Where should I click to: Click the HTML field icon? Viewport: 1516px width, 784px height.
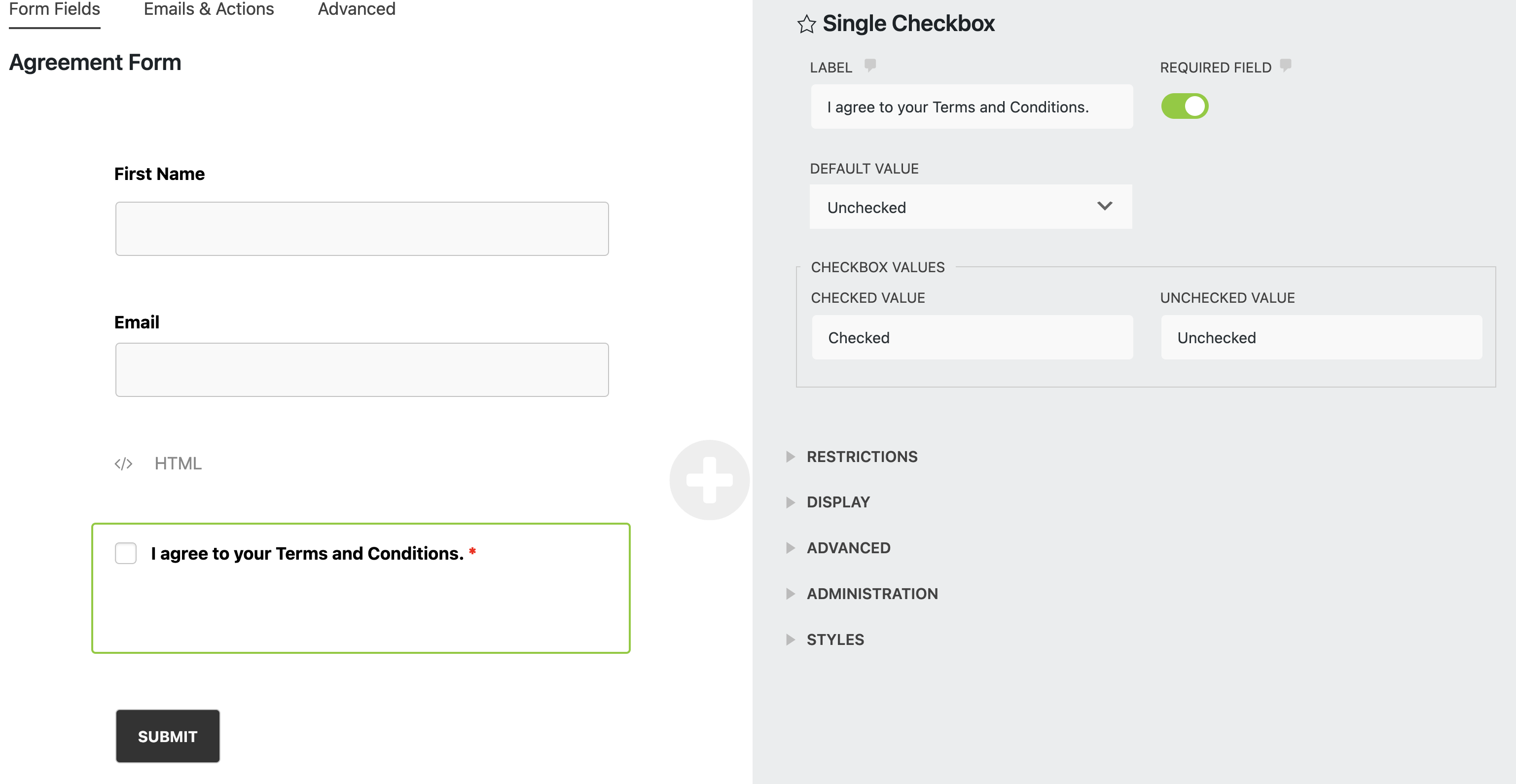pyautogui.click(x=124, y=463)
